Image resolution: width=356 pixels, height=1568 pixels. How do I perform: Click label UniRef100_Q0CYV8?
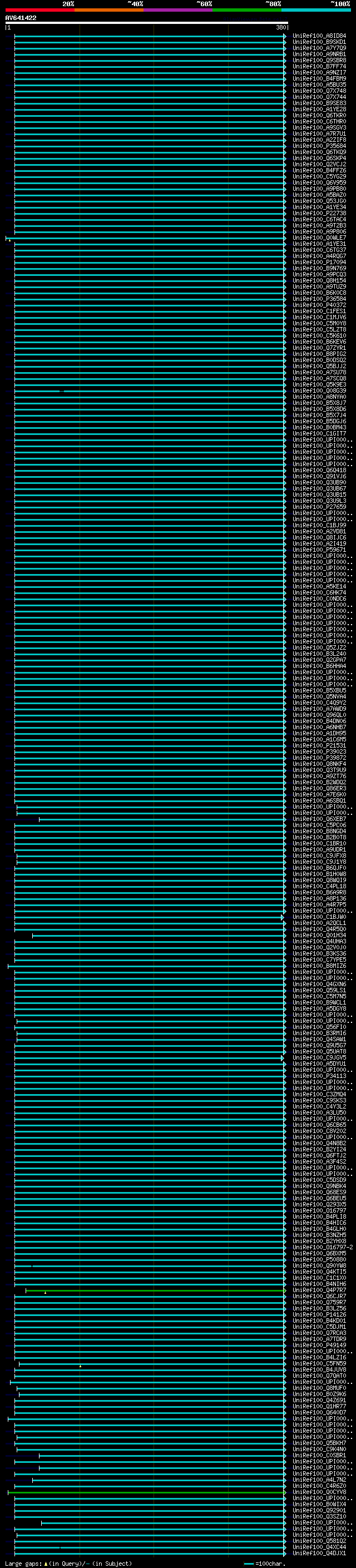[x=319, y=1492]
